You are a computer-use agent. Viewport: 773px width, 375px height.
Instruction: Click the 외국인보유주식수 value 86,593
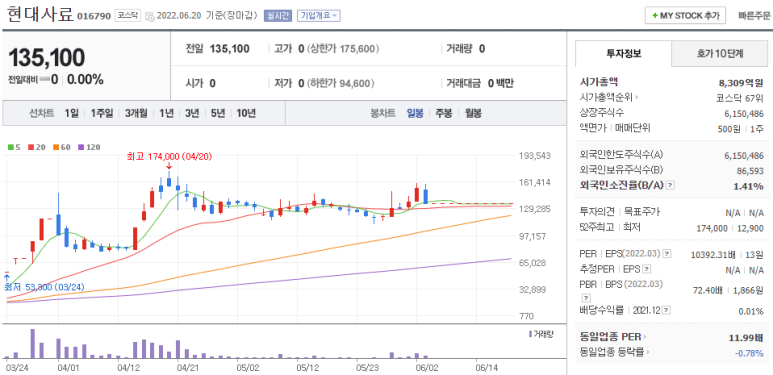[x=749, y=170]
